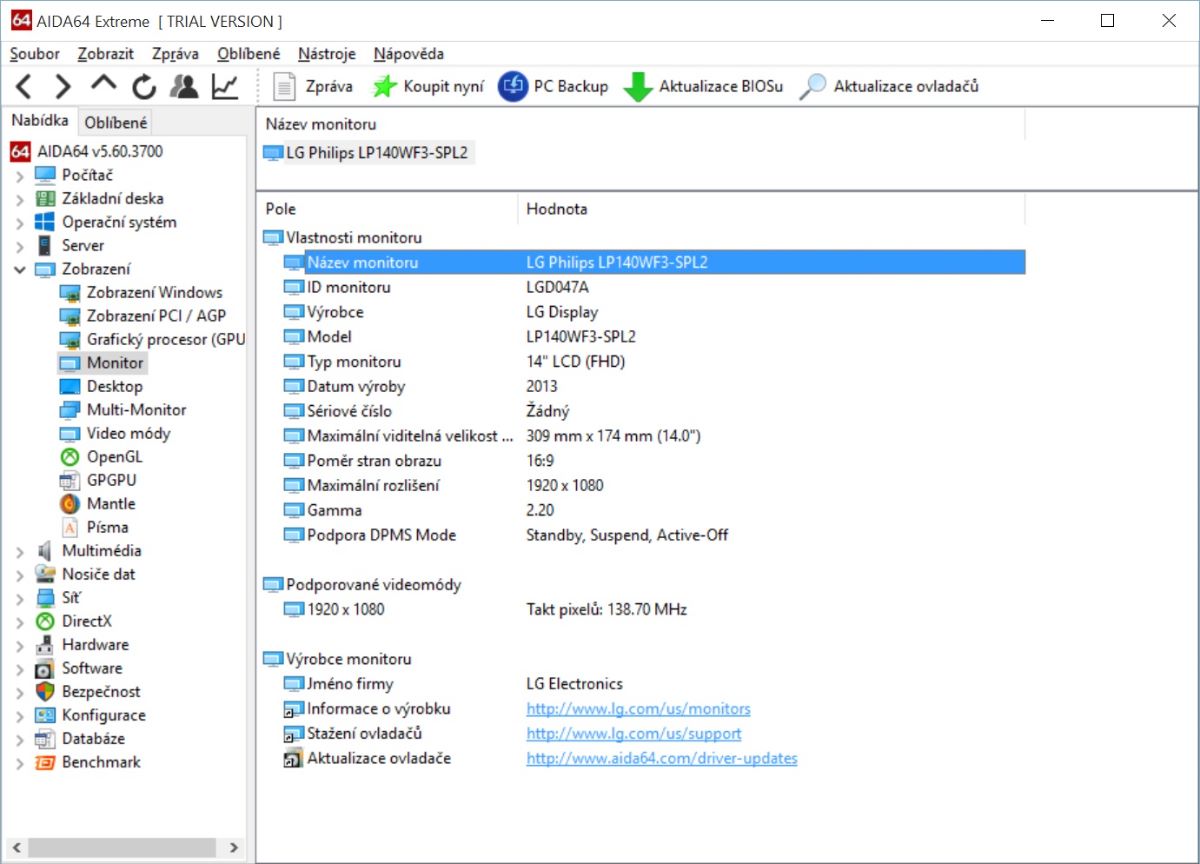Click the forward navigation arrow
This screenshot has width=1200, height=864.
[63, 87]
